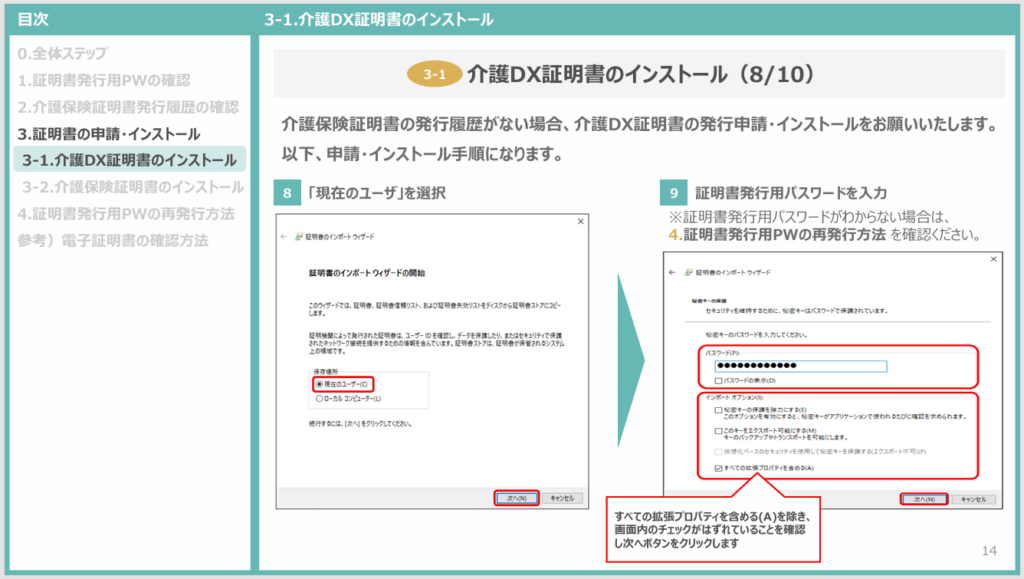Click the back arrow in the step 9 wizard

tap(671, 272)
